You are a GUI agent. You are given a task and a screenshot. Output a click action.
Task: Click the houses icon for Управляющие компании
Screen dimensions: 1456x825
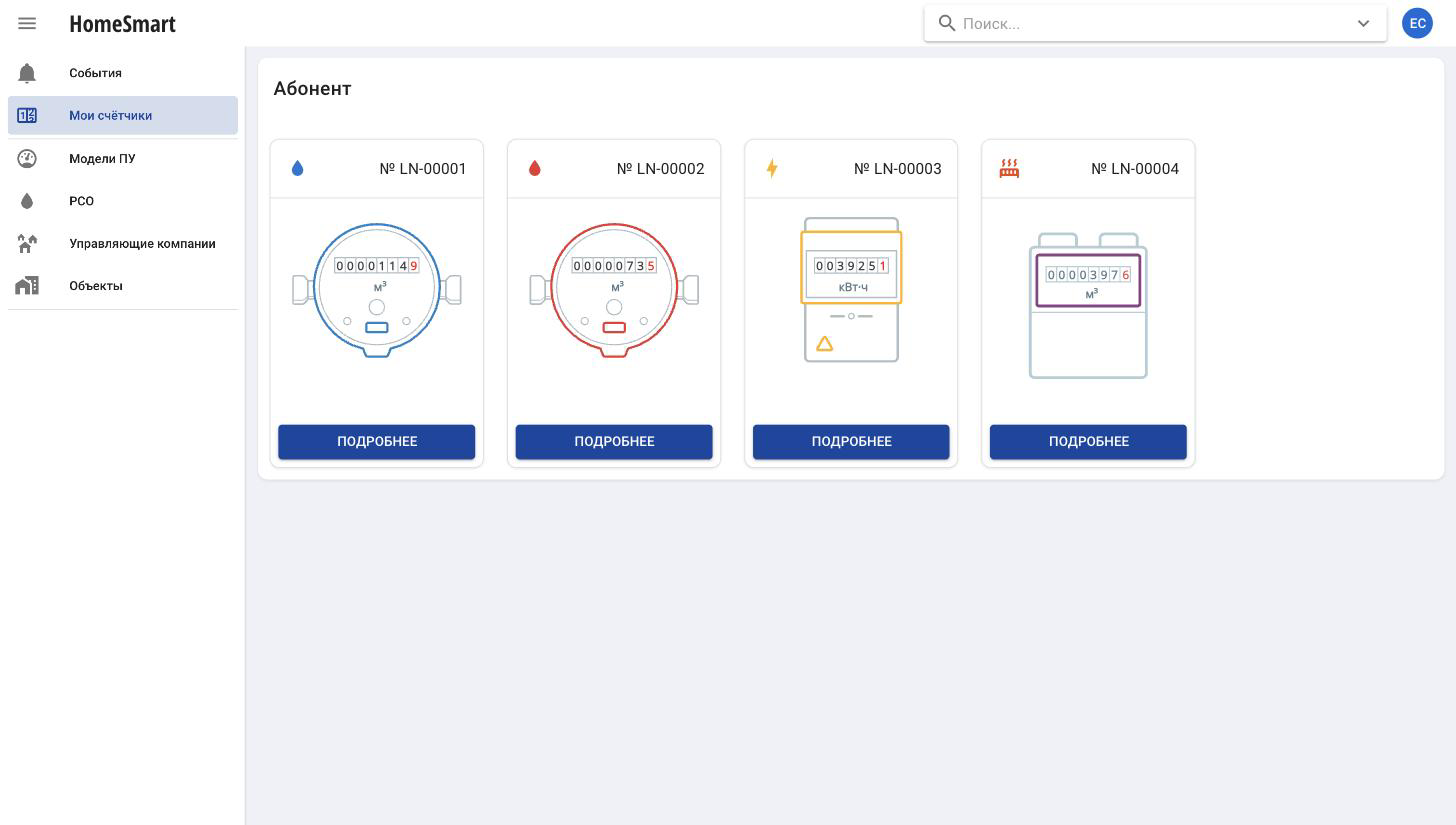(27, 243)
